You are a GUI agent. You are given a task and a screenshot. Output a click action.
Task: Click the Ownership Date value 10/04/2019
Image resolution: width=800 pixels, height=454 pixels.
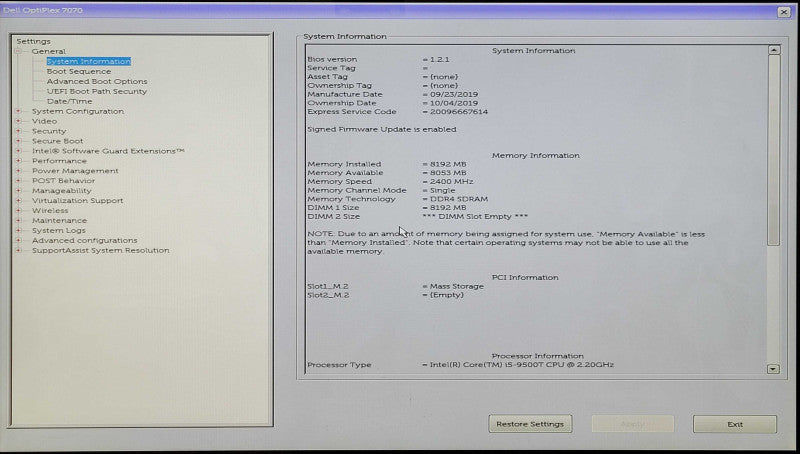[454, 103]
